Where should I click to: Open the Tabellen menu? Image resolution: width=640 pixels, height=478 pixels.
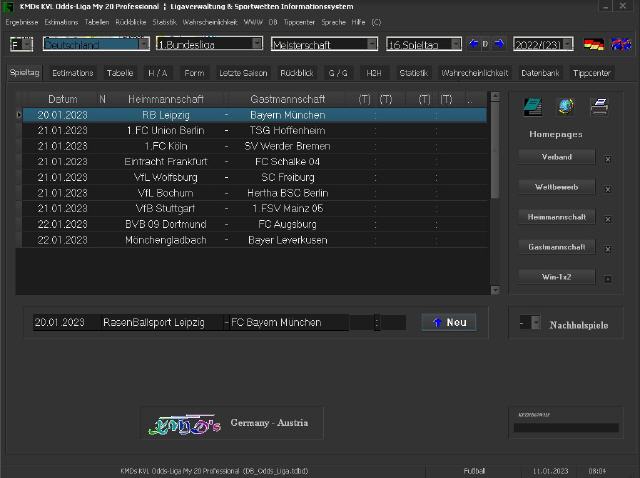tap(97, 22)
